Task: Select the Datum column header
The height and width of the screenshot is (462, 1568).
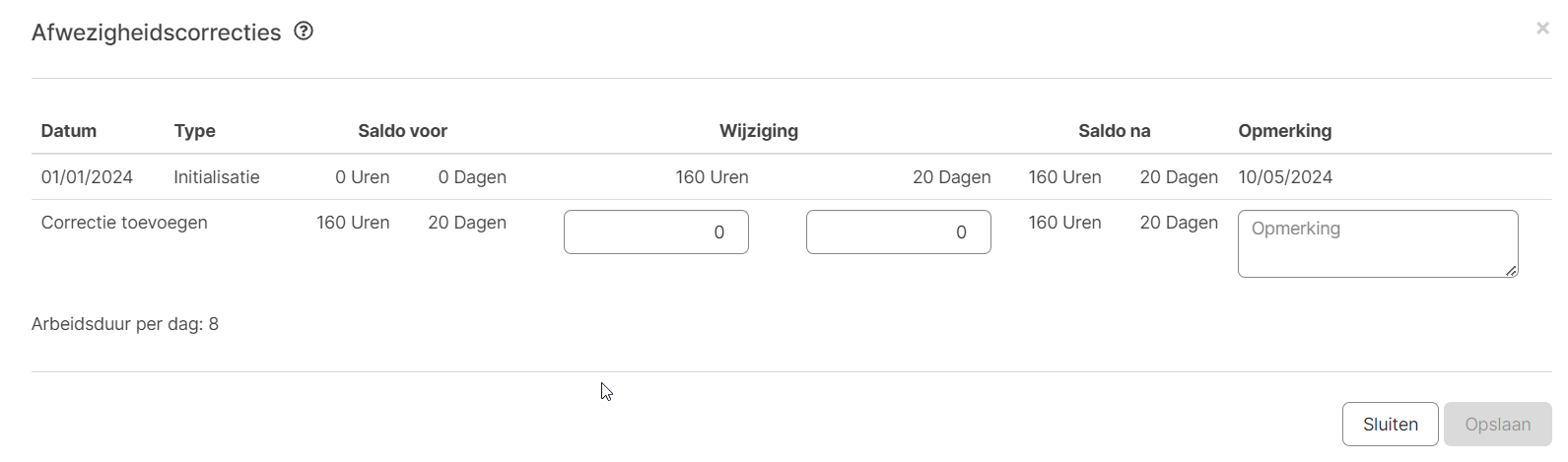Action: [69, 131]
